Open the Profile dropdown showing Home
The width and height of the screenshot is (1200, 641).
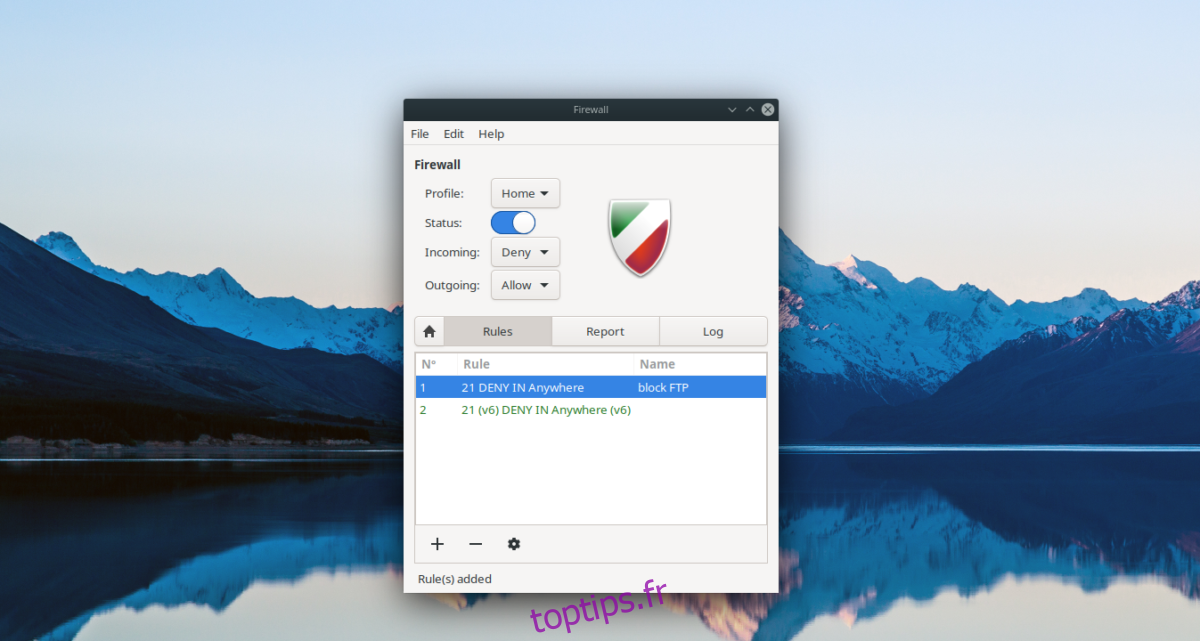pos(525,193)
